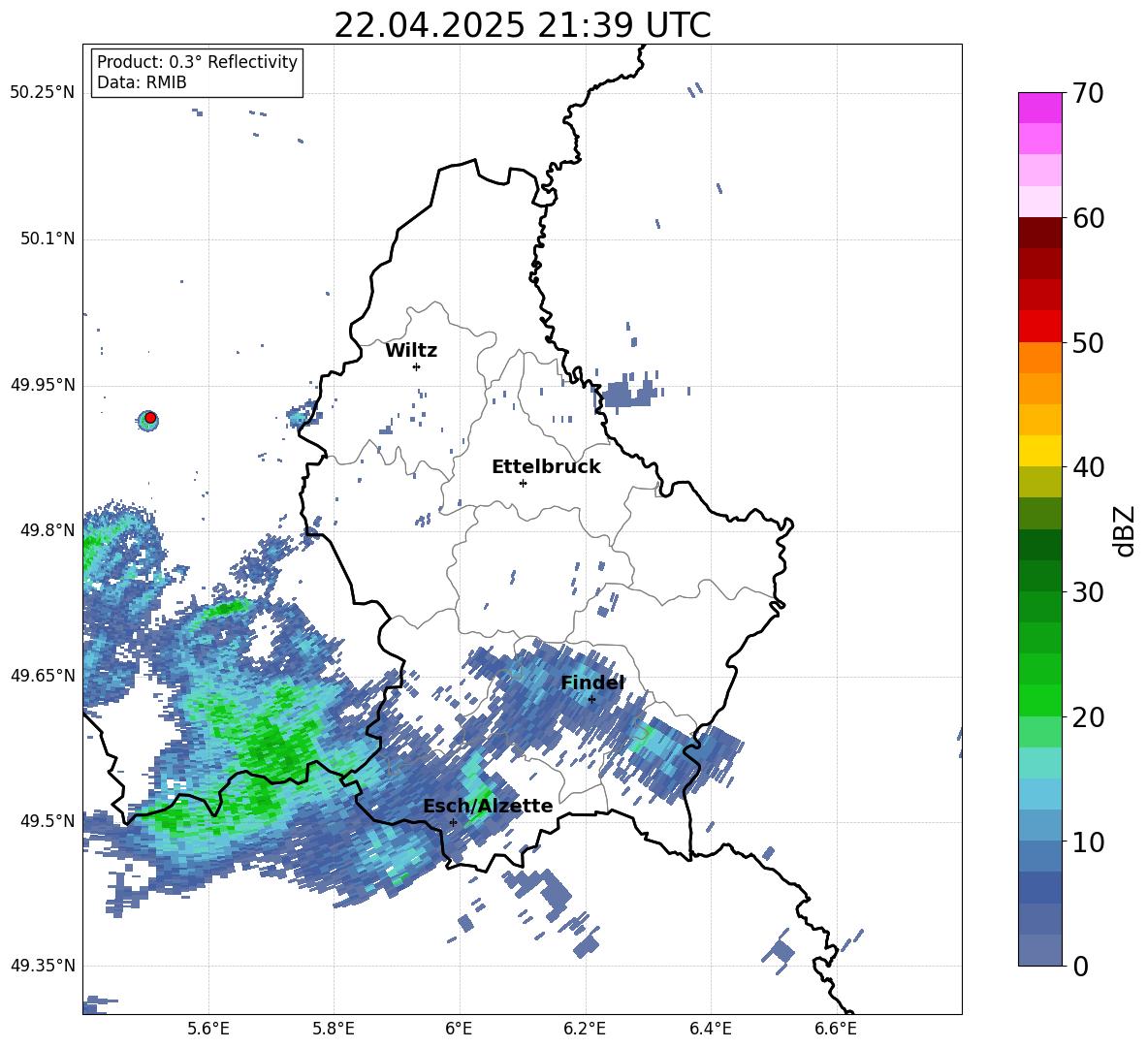This screenshot has width=1148, height=1048.
Task: Click the olive colorbar segment below 40
Action: pos(1039,482)
